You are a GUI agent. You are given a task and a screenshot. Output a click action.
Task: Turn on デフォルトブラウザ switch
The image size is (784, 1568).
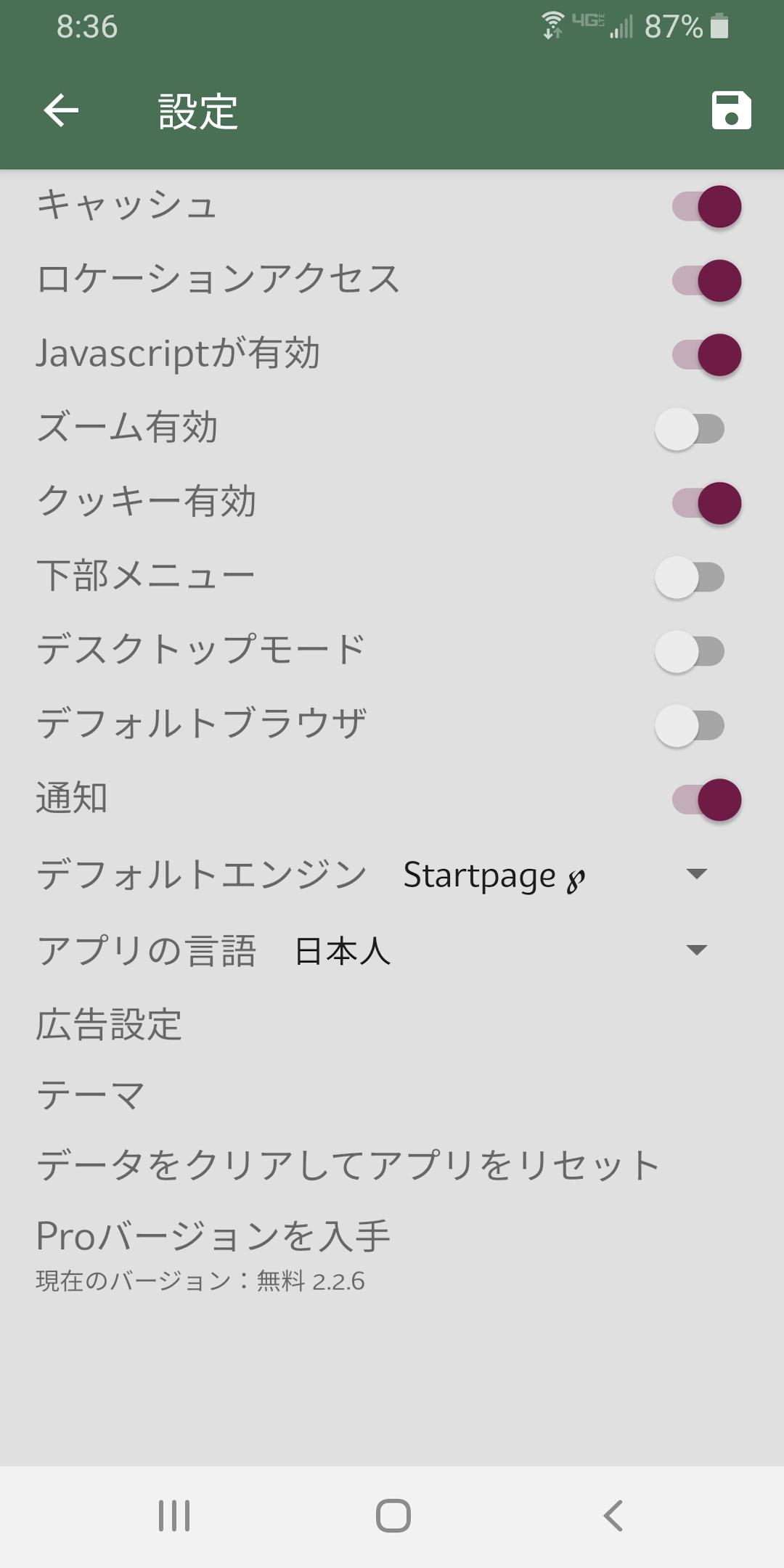click(690, 725)
